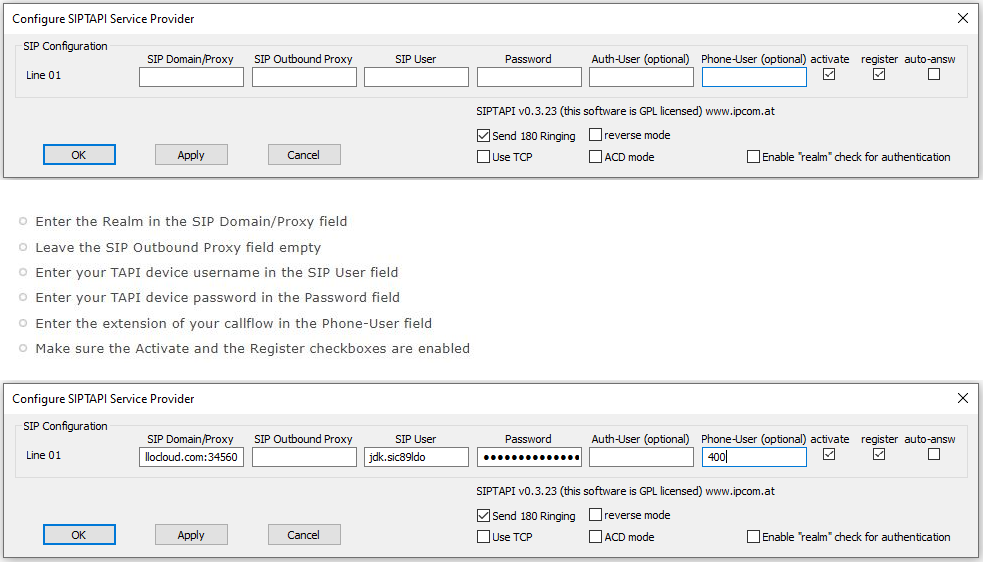Enable reverse mode in the lower dialog

pos(596,515)
